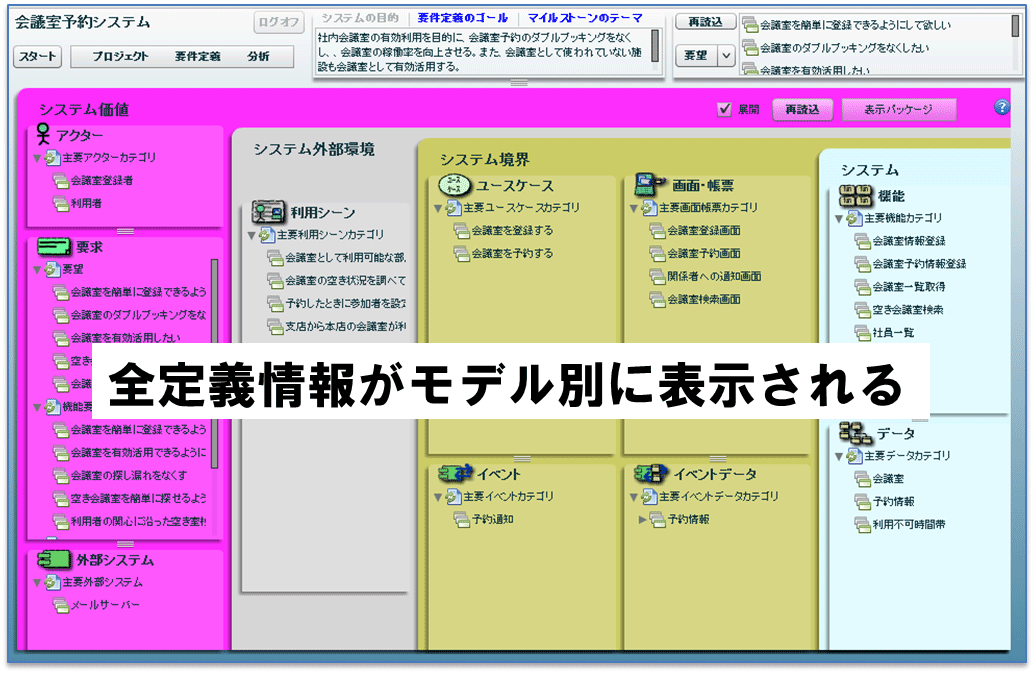This screenshot has width=1034, height=673.
Task: Click the 機能 grid icon
Action: point(855,196)
